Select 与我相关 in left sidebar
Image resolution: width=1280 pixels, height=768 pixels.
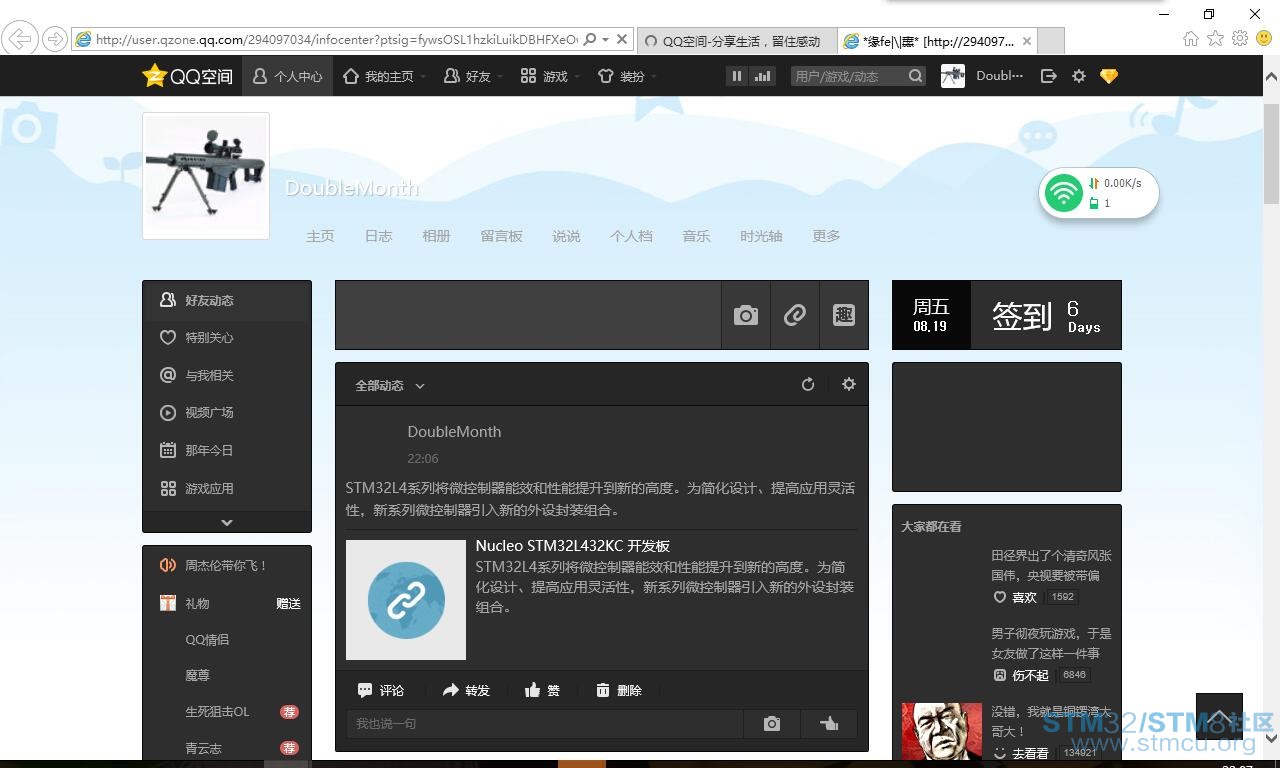click(x=227, y=375)
